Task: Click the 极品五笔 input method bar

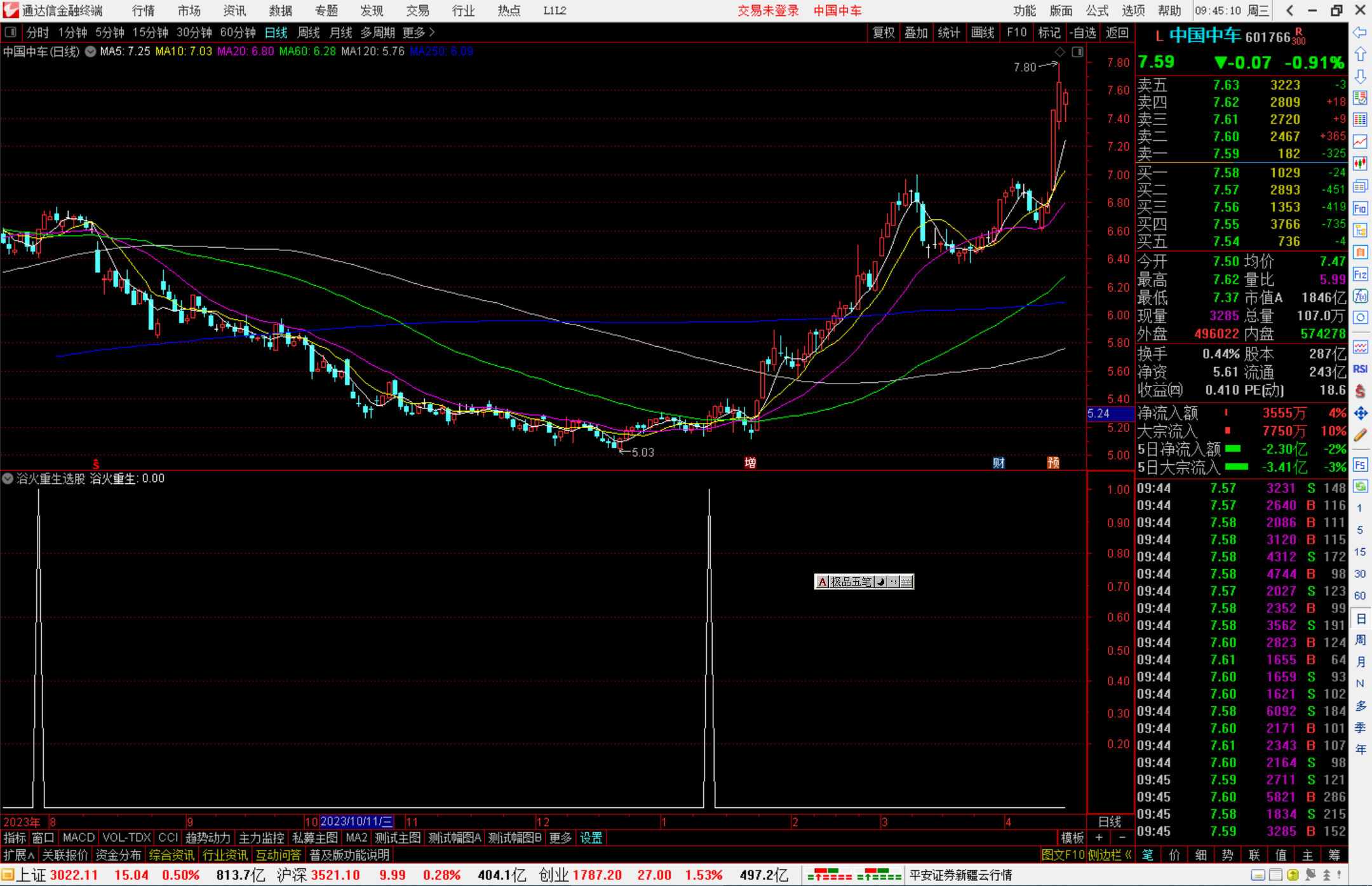Action: pyautogui.click(x=864, y=581)
